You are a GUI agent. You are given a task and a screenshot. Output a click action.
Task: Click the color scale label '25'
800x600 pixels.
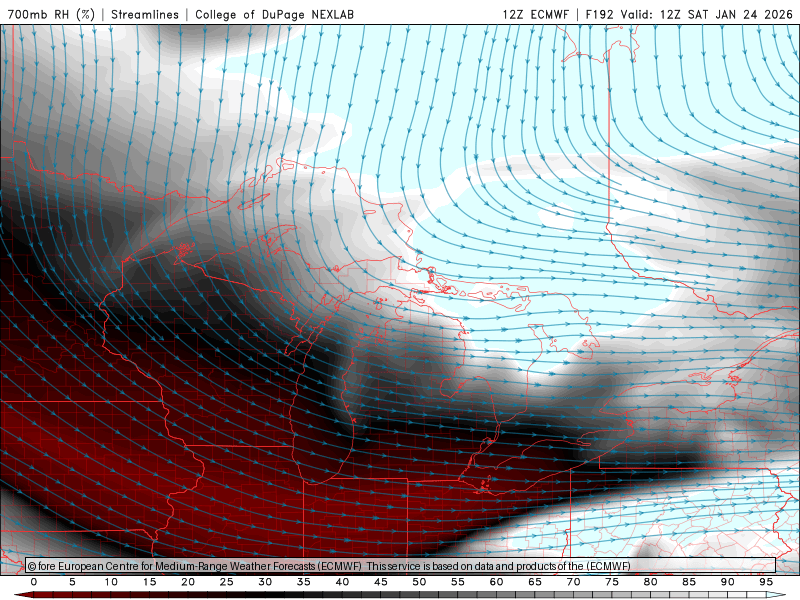pyautogui.click(x=227, y=582)
